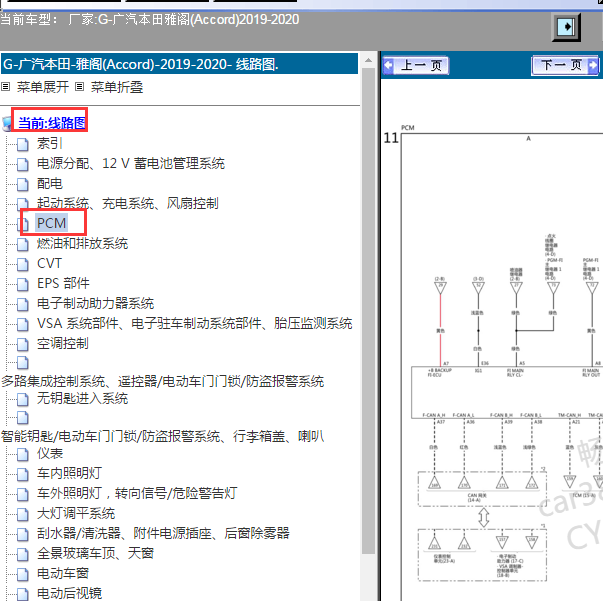The width and height of the screenshot is (603, 601).
Task: Collapse all menus with 菜单折叠
Action: tap(117, 87)
